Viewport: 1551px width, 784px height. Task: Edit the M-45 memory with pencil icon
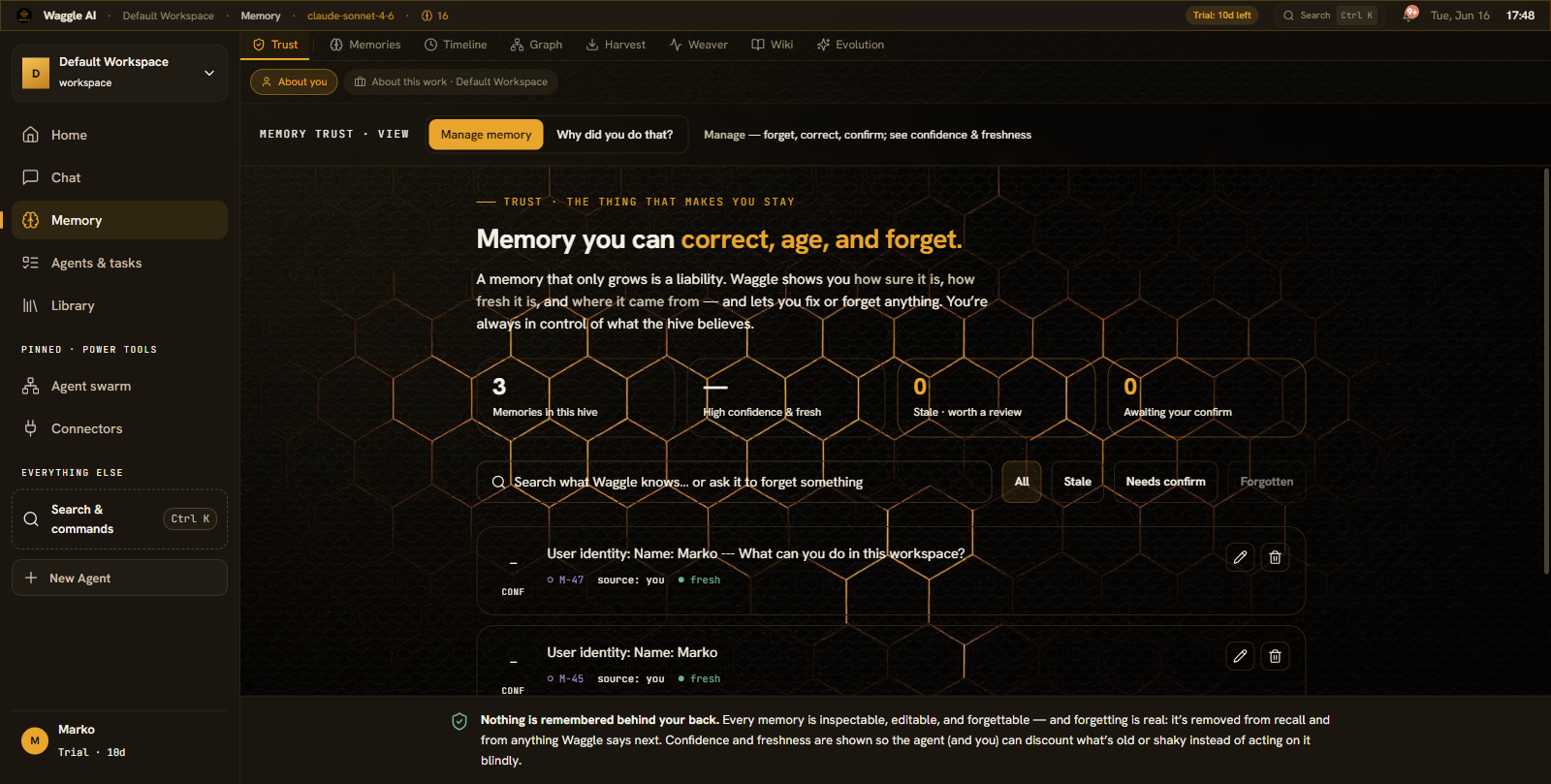(x=1240, y=656)
